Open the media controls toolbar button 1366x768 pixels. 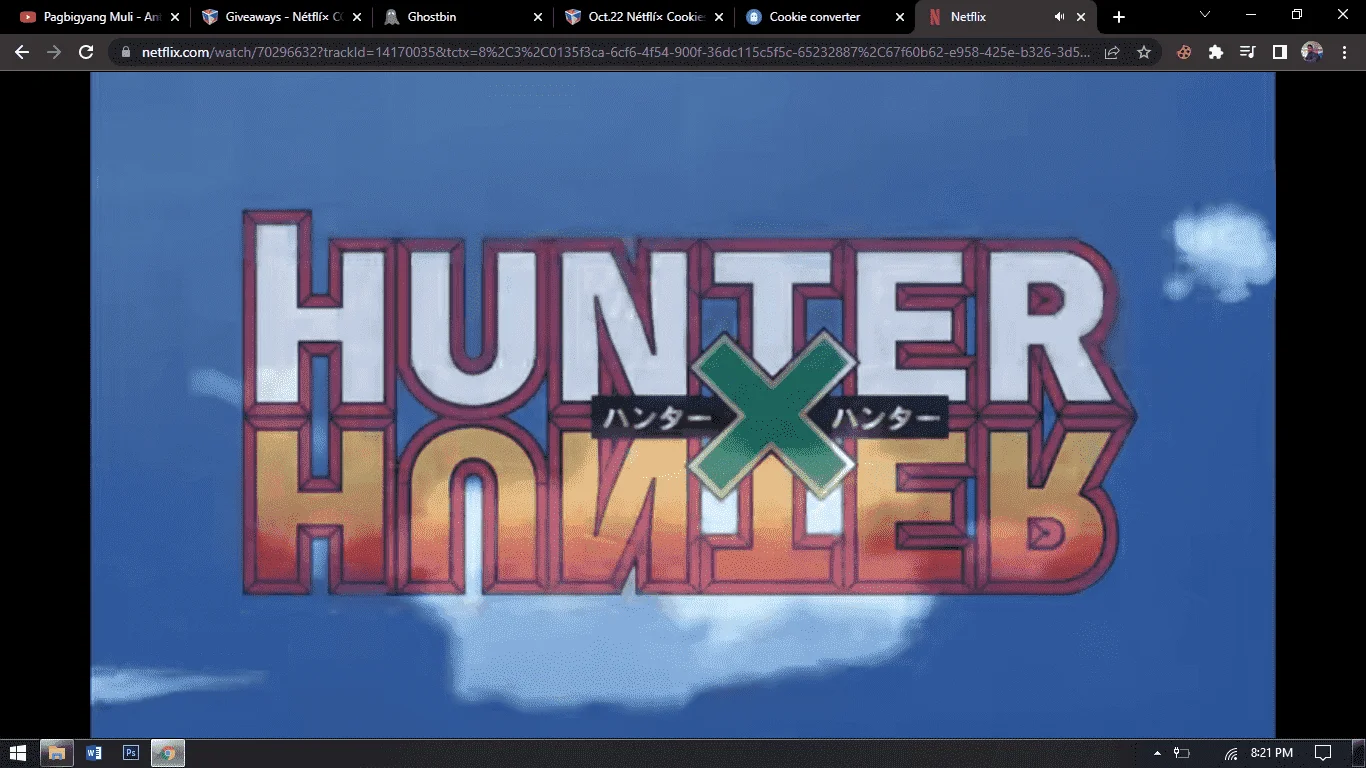(x=1248, y=52)
